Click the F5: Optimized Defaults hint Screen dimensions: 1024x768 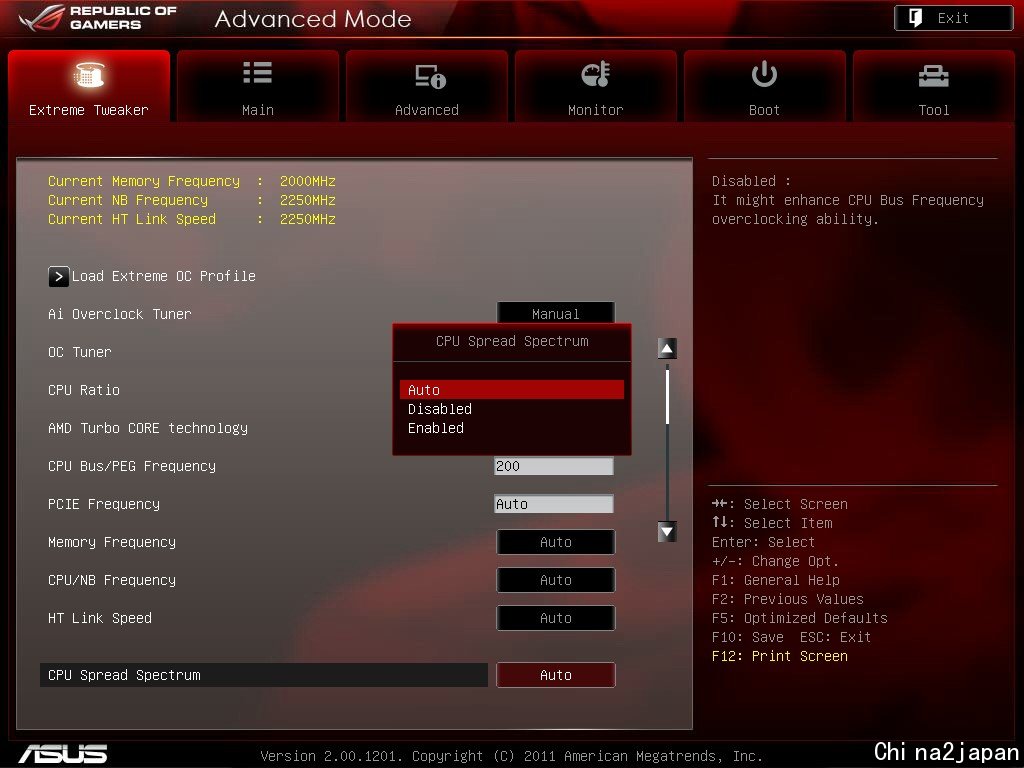click(x=800, y=618)
